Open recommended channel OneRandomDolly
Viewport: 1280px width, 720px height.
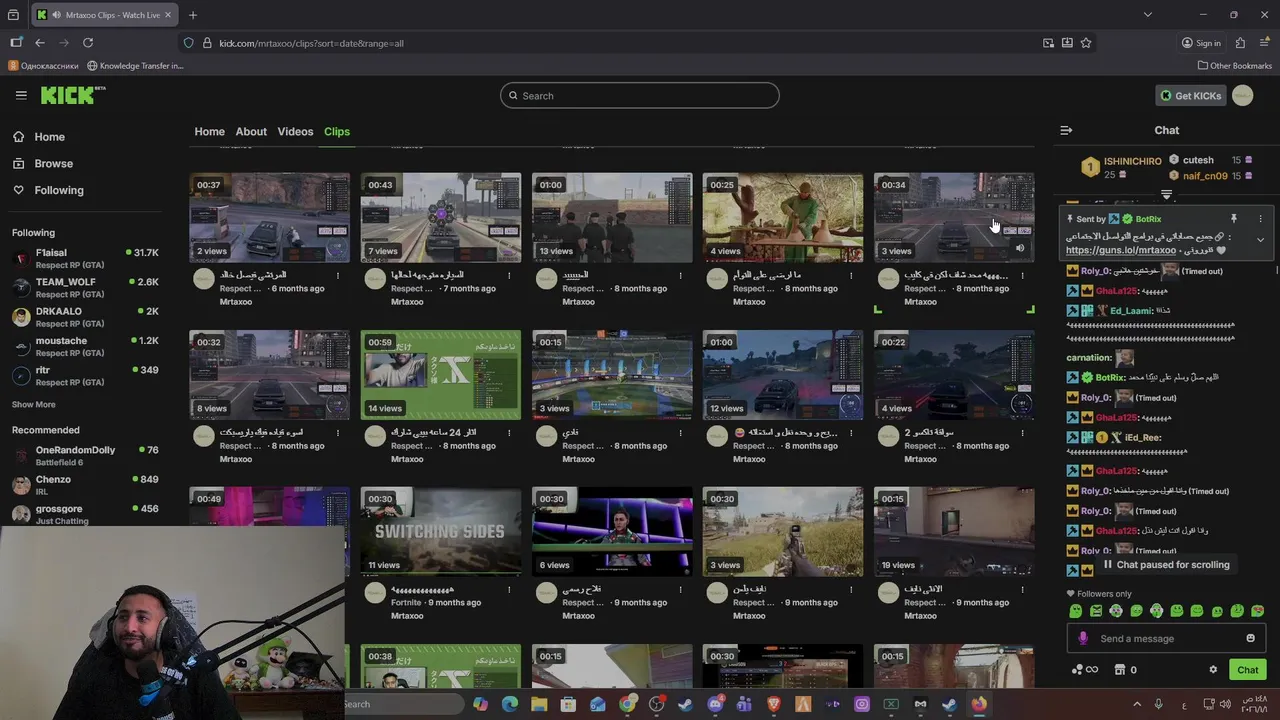85,455
